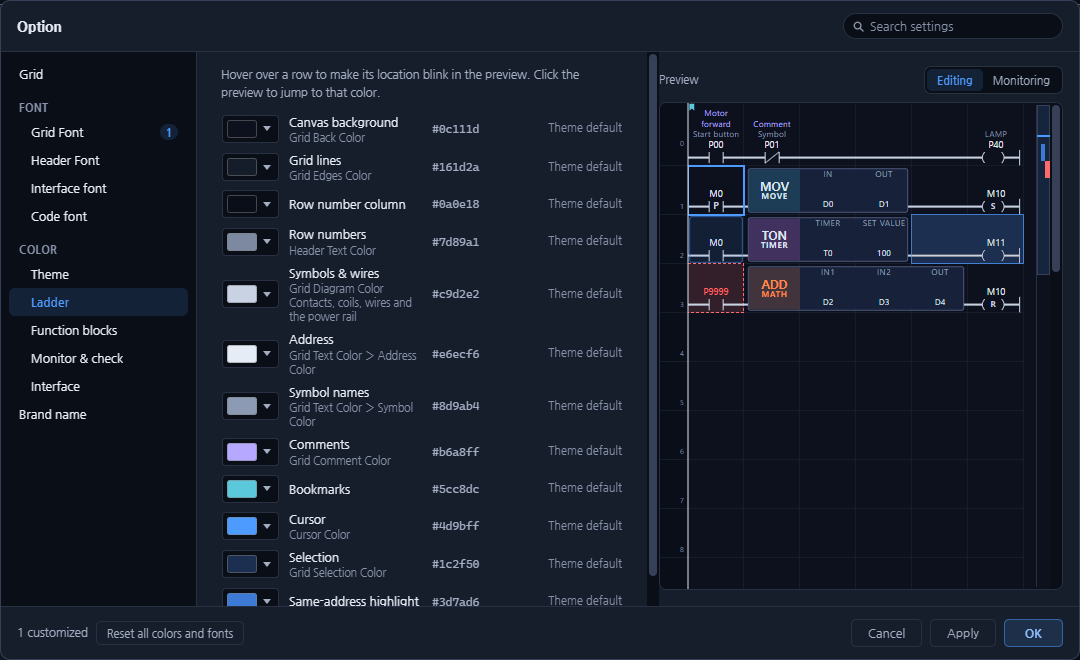Screen dimensions: 1080x660
Task: Open Bookmarks color dropdown arrow
Action: coord(267,488)
